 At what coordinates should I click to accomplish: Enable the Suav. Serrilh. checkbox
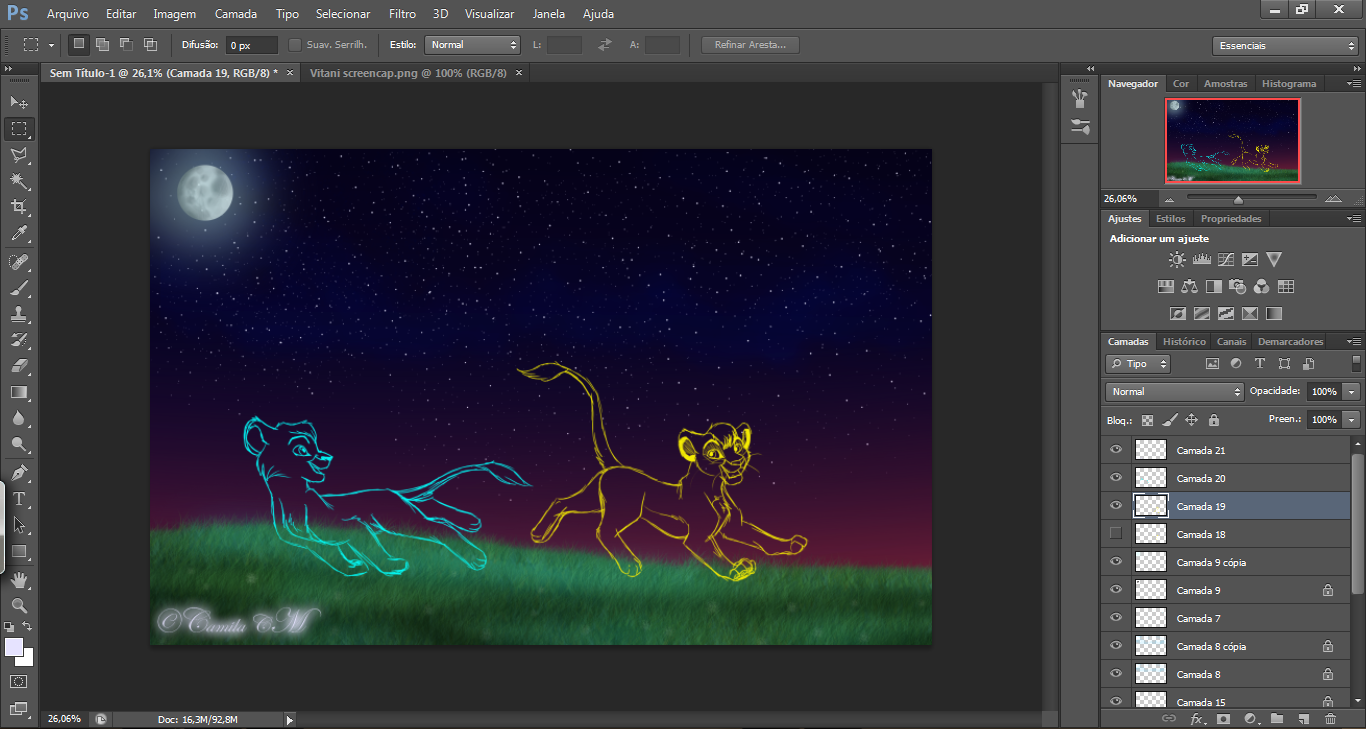point(295,45)
